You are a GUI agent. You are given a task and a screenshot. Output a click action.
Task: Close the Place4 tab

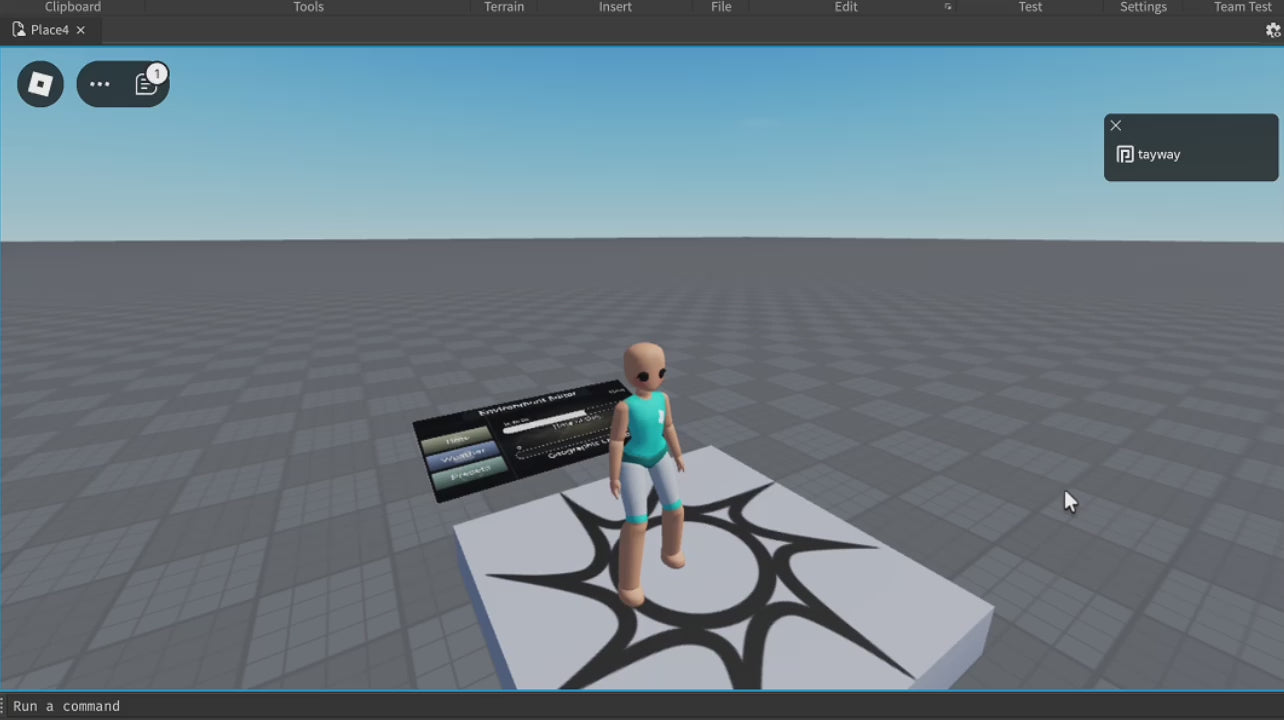pyautogui.click(x=81, y=30)
